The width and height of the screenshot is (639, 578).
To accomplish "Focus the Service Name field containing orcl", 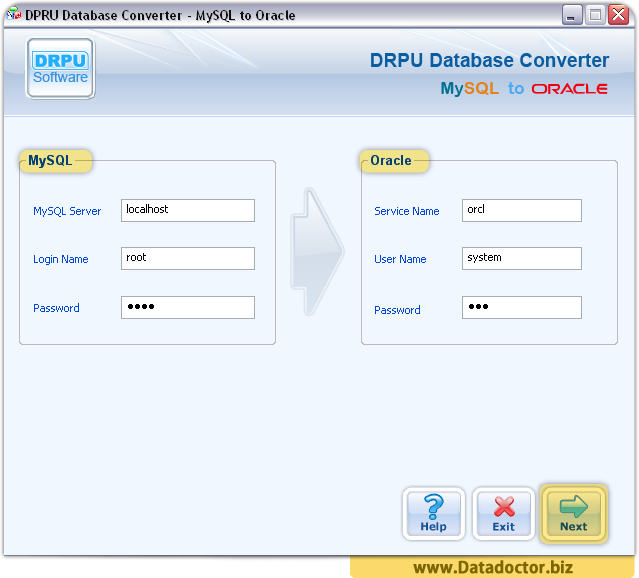I will click(x=522, y=210).
